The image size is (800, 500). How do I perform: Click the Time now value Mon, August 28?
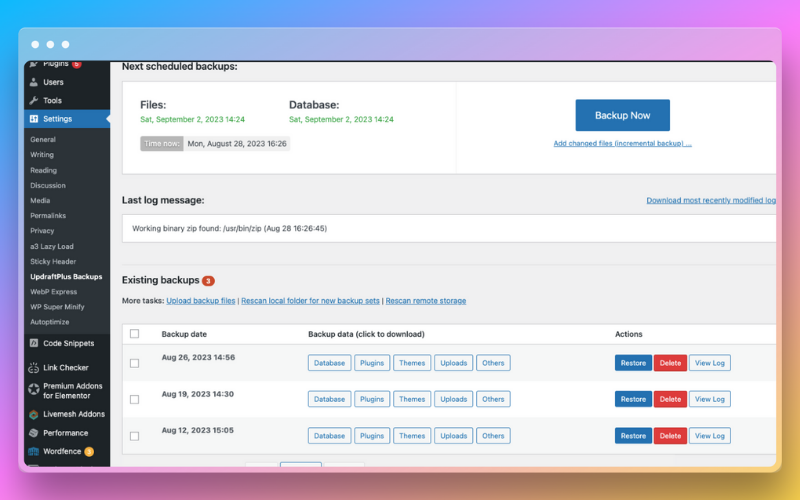click(x=237, y=144)
